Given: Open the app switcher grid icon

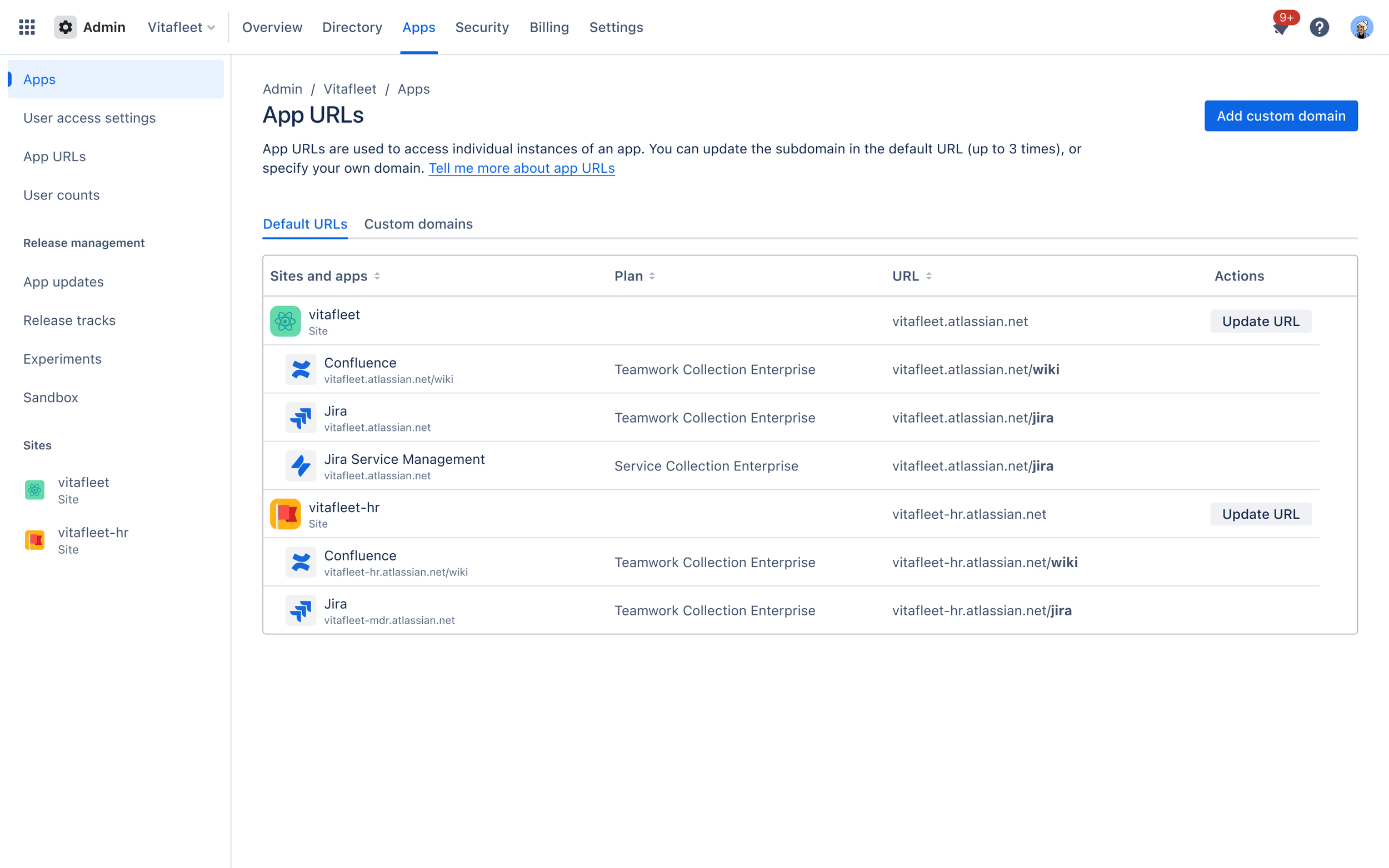Looking at the screenshot, I should point(27,27).
